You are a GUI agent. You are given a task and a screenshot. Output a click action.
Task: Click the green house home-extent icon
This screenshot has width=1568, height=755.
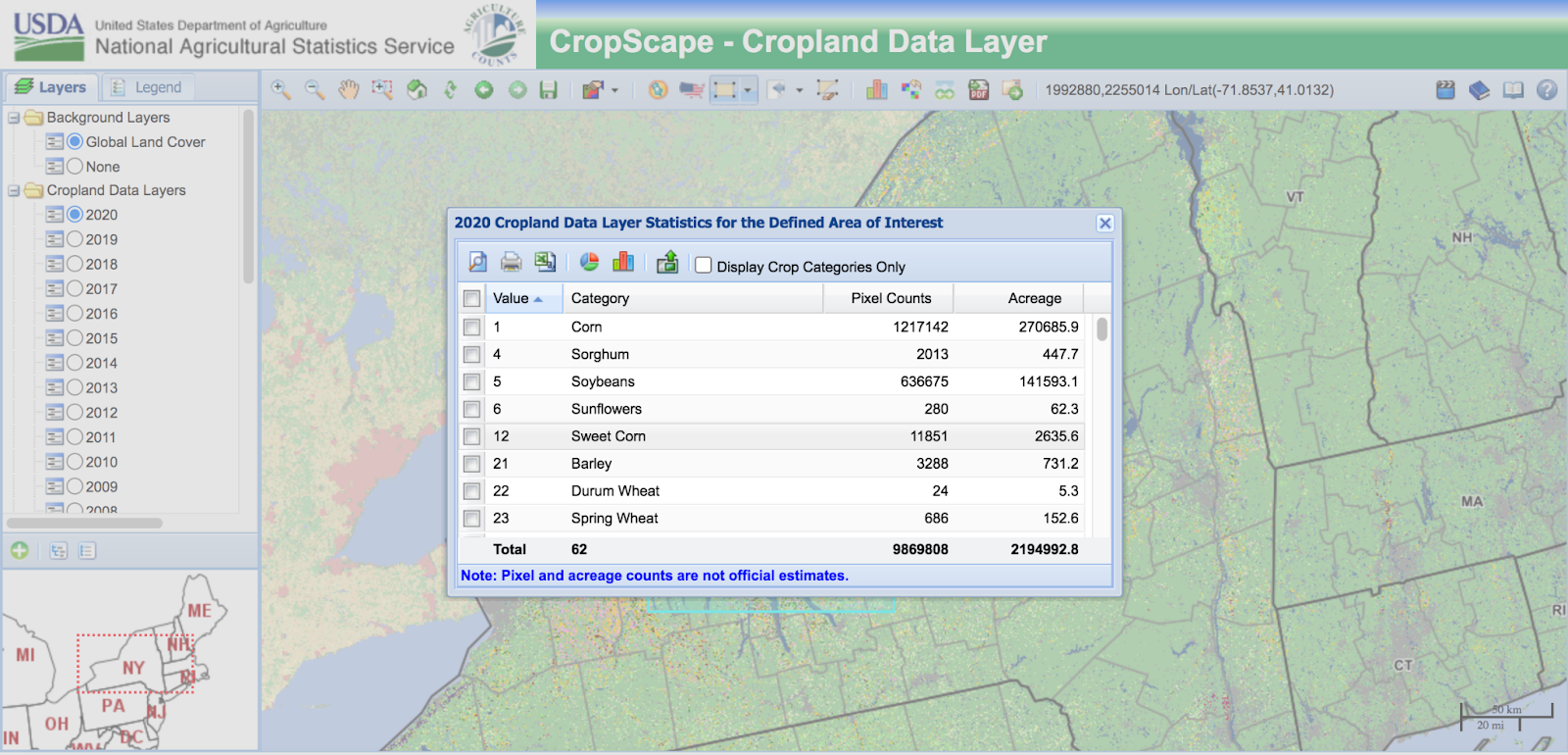click(x=416, y=90)
